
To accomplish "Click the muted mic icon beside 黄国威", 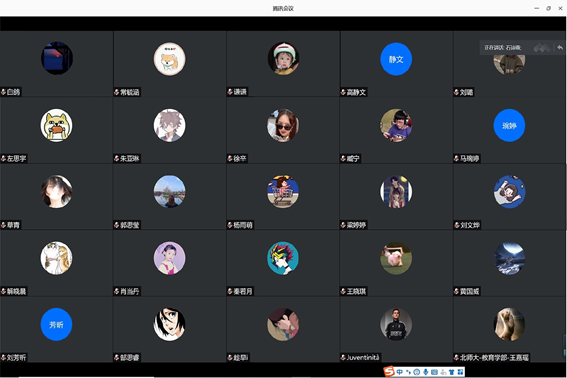I will [x=457, y=291].
